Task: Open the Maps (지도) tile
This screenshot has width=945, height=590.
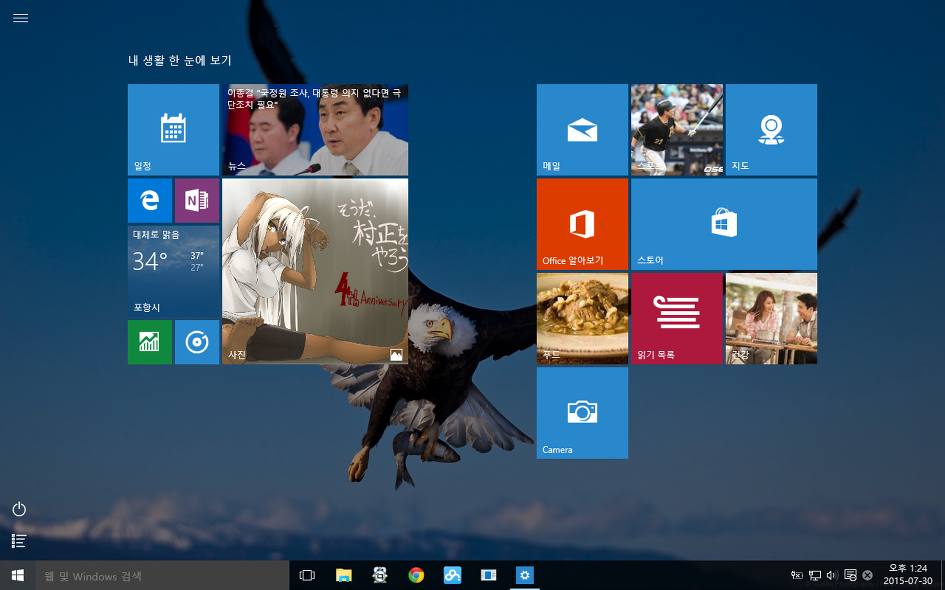Action: click(771, 129)
